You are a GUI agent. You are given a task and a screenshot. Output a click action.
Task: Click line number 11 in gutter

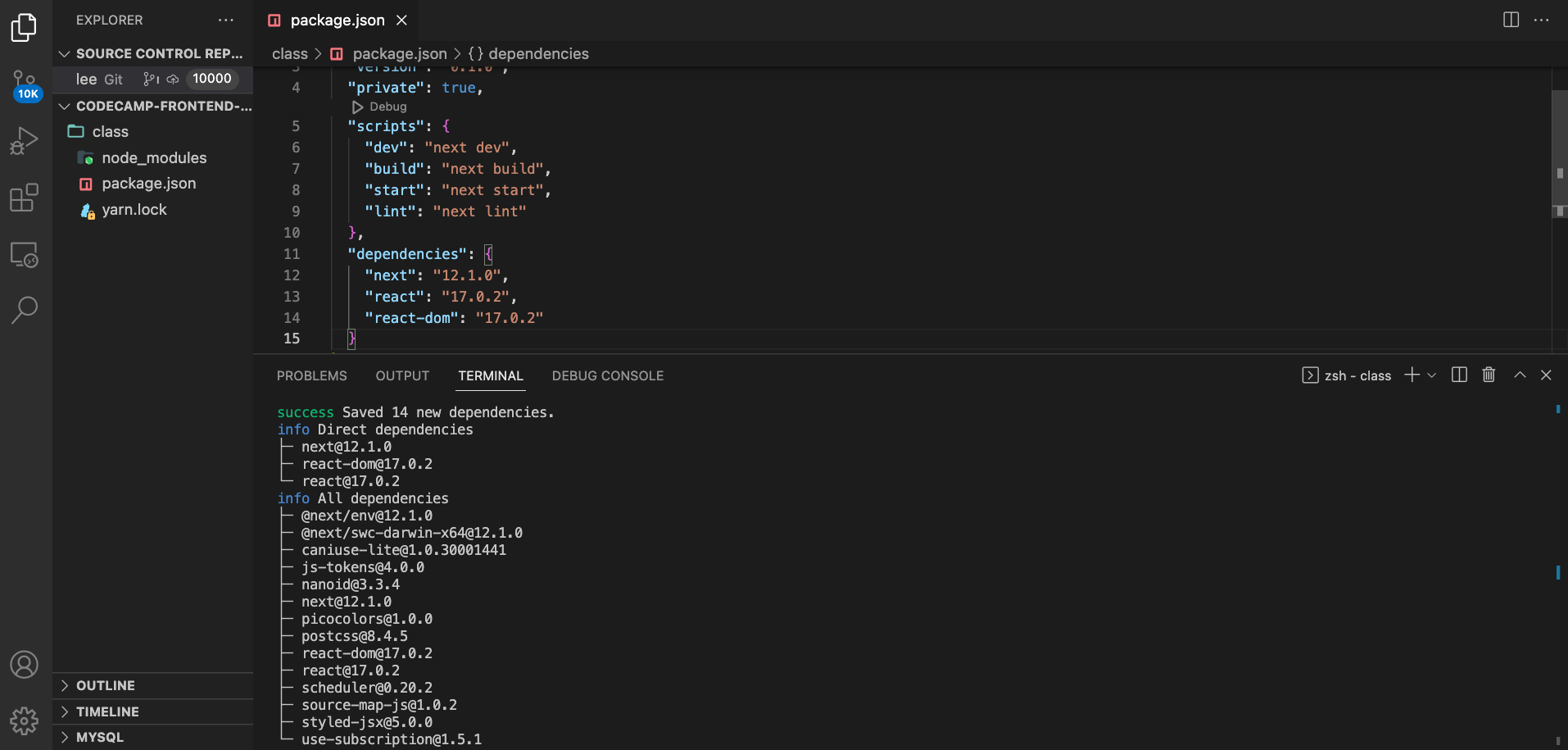tap(292, 254)
